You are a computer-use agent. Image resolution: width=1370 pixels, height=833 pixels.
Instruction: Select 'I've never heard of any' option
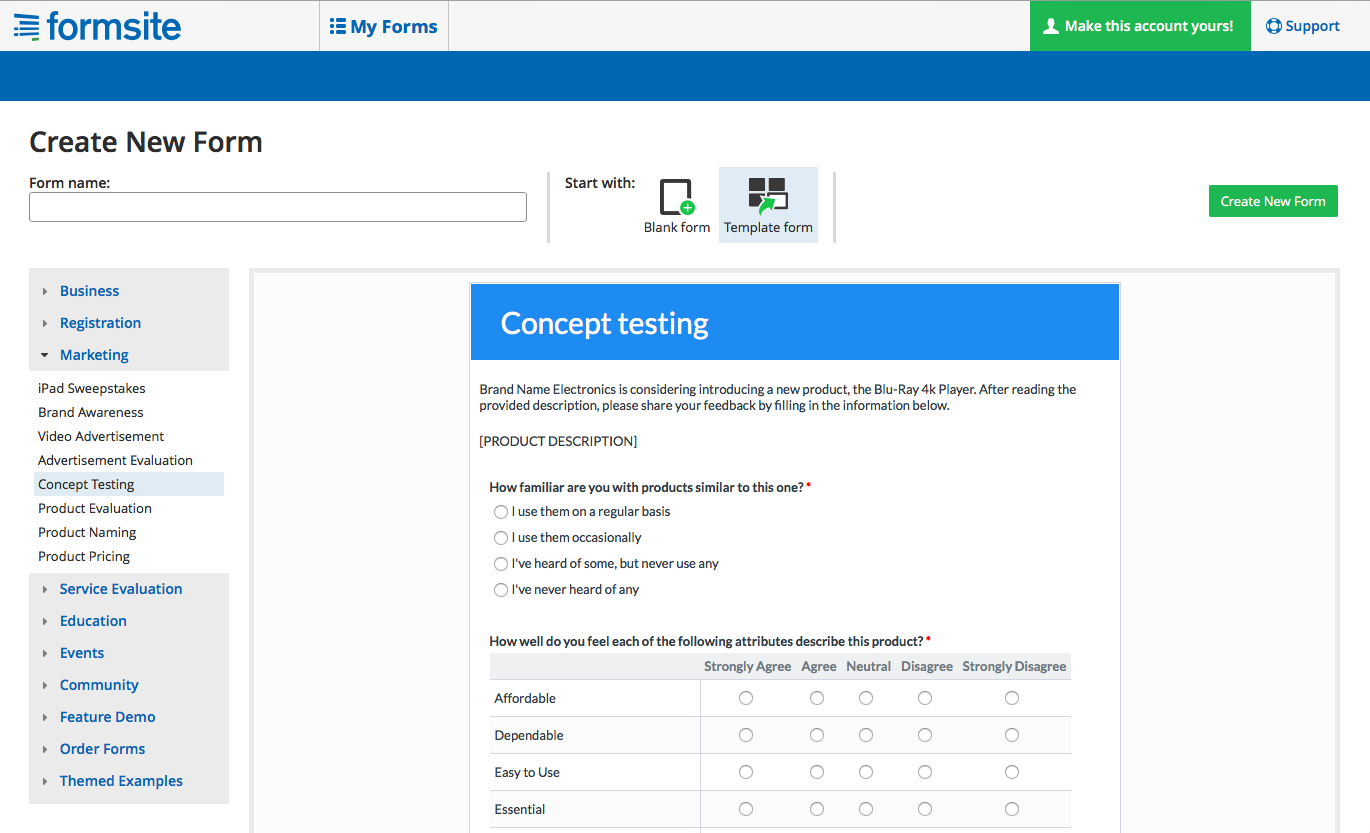501,590
